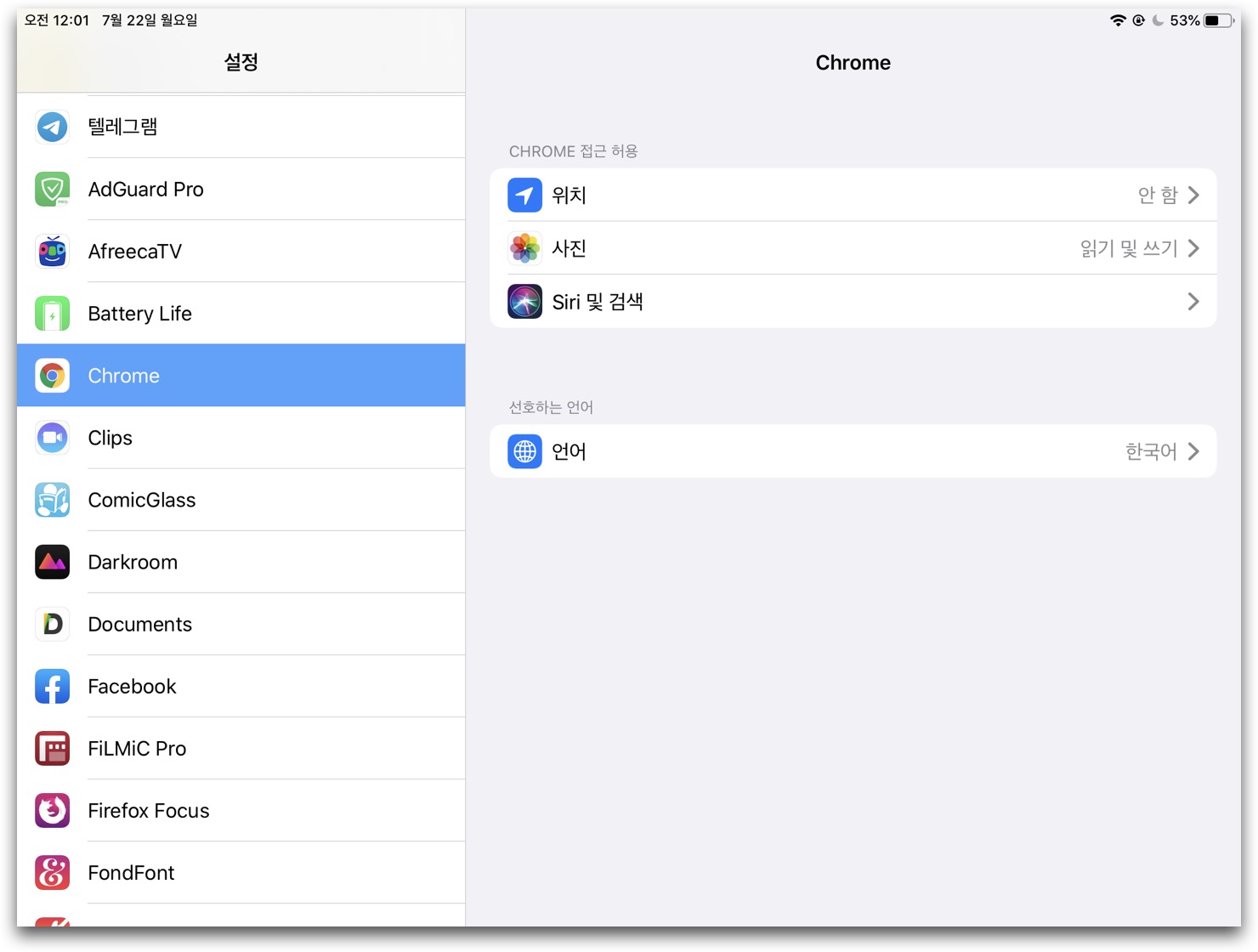Tap the Documents app icon

(52, 624)
